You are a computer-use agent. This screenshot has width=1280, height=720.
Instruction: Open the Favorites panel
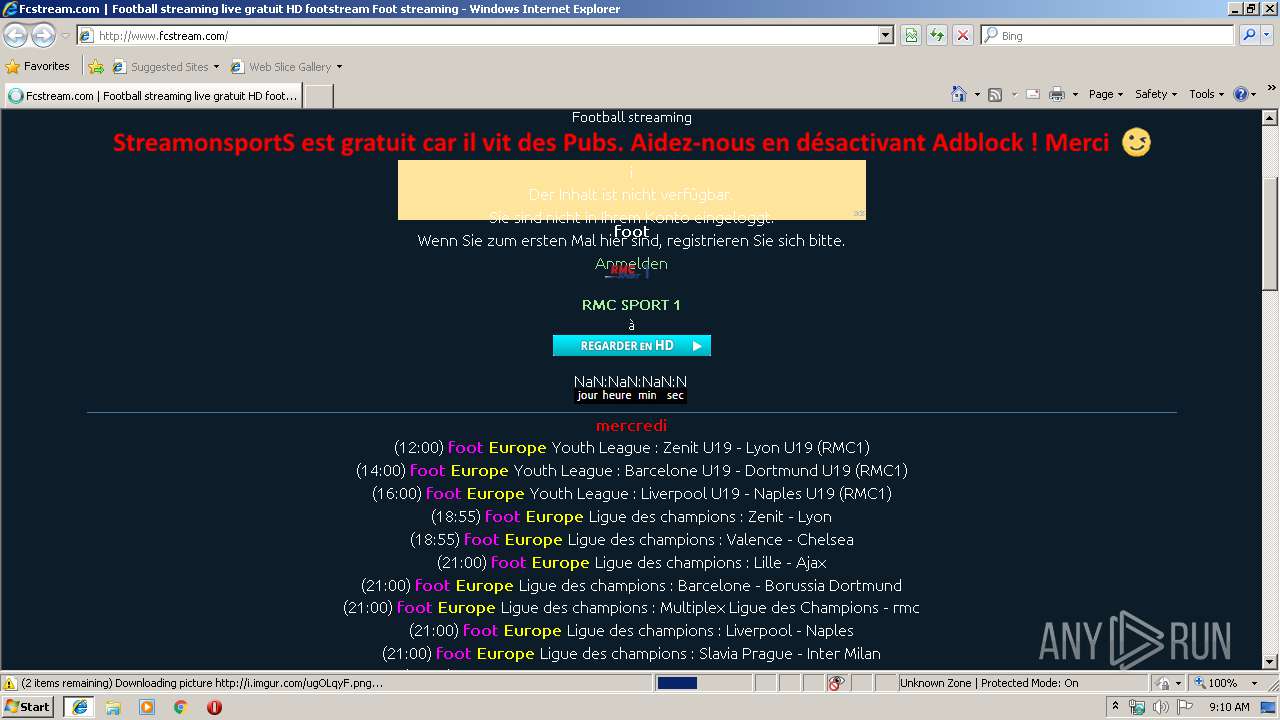point(38,66)
